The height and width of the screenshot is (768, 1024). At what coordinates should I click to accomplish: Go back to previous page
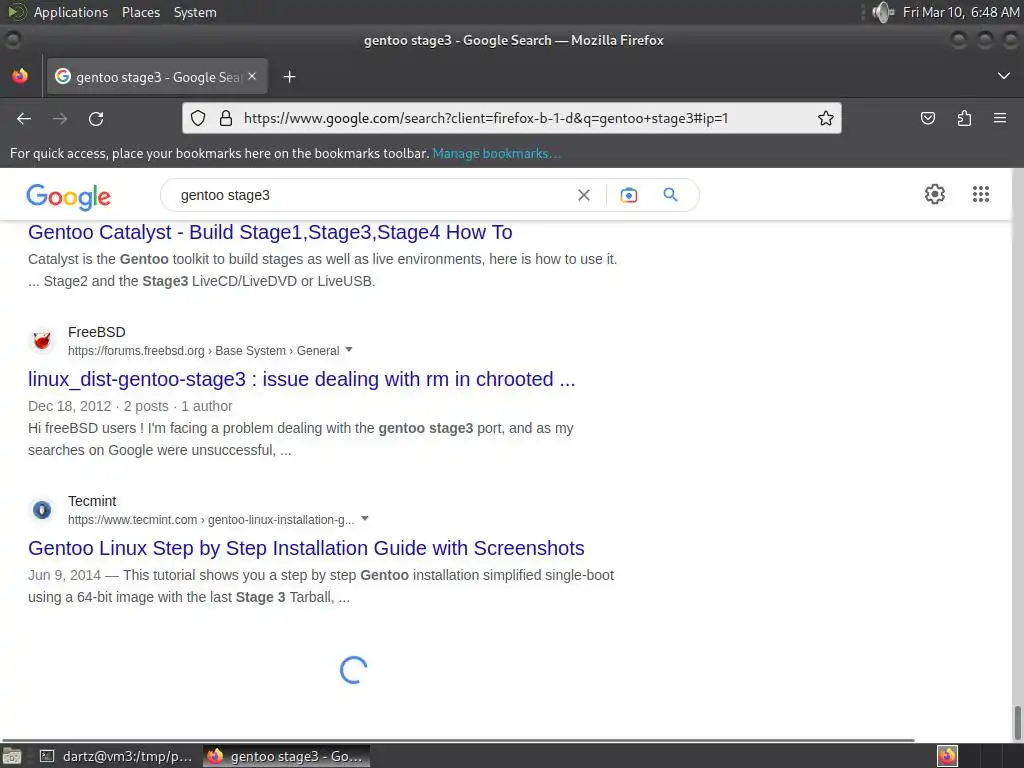pyautogui.click(x=24, y=118)
